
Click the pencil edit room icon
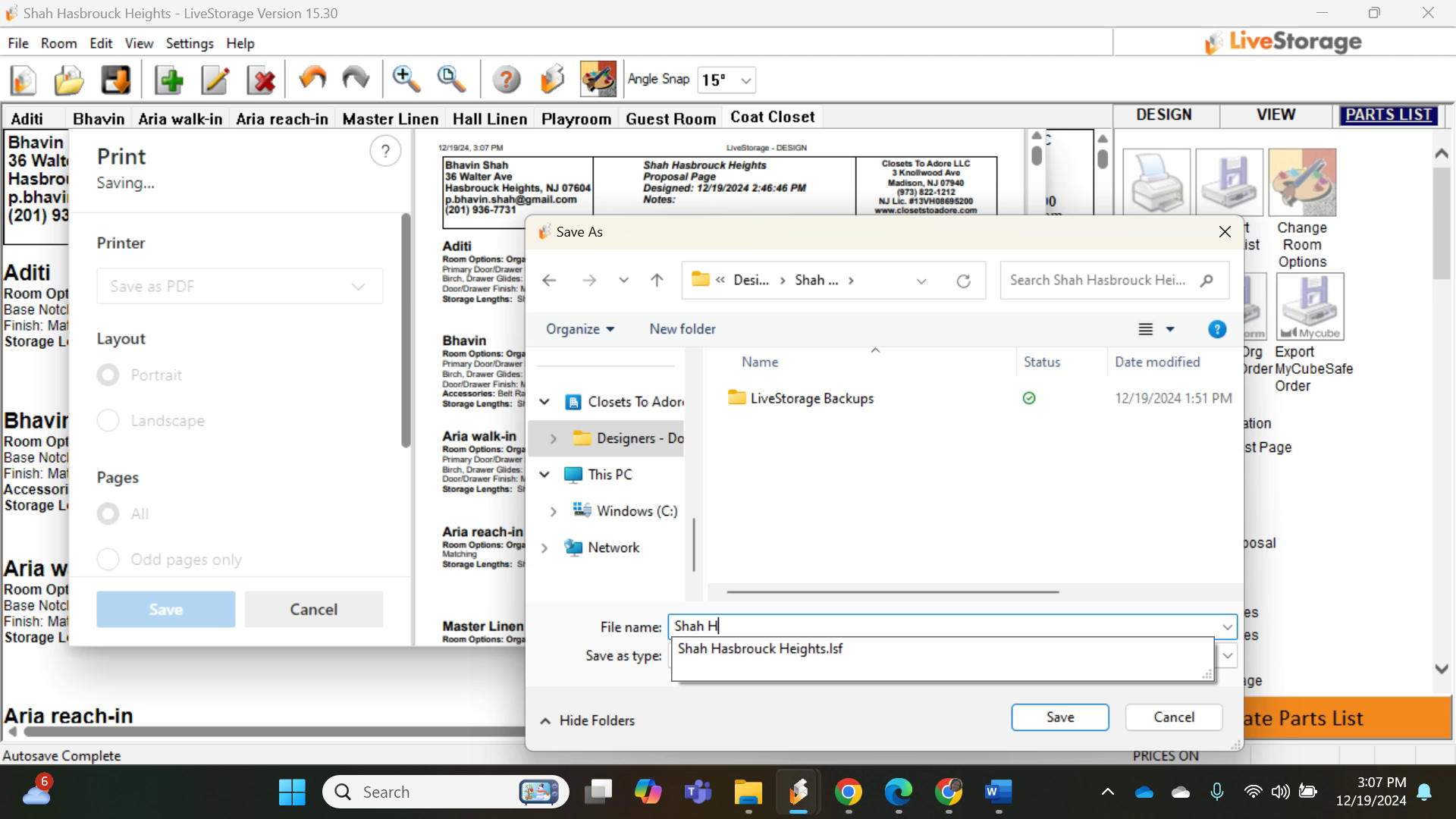point(215,80)
